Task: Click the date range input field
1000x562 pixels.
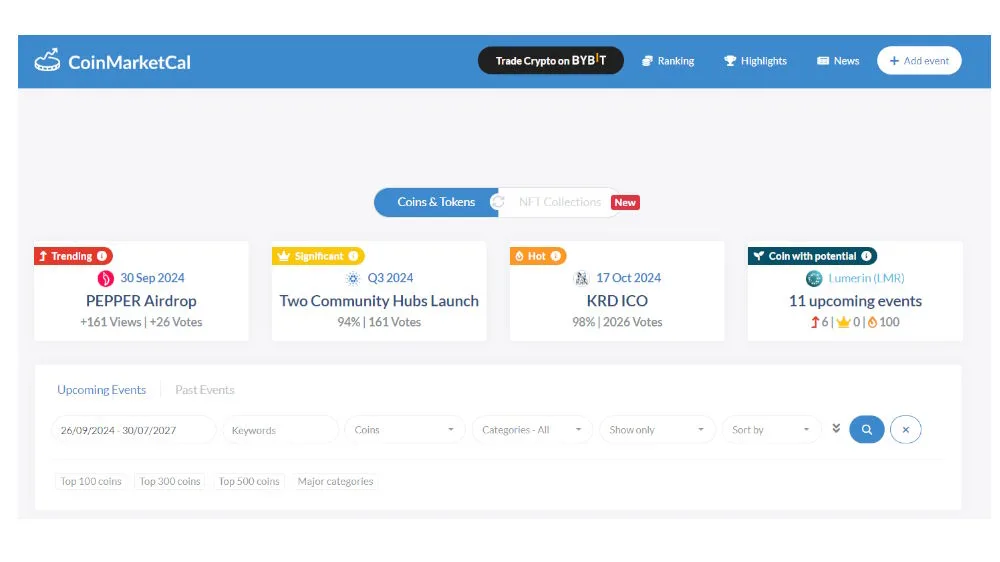Action: (134, 430)
